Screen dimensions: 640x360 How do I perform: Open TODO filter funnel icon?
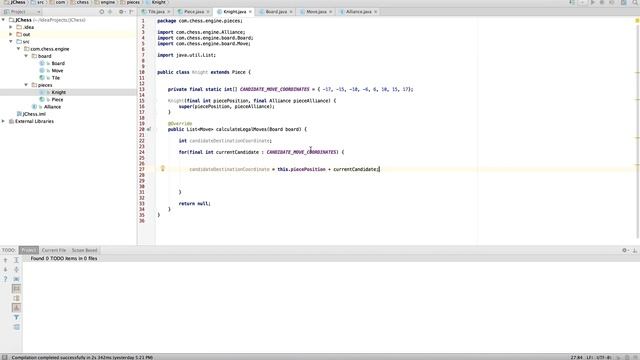click(x=16, y=318)
